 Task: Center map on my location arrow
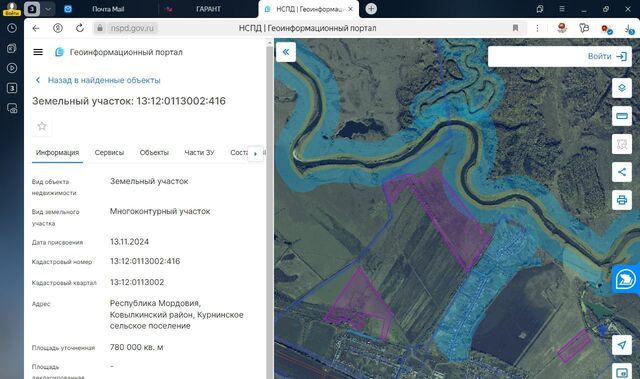coord(622,345)
